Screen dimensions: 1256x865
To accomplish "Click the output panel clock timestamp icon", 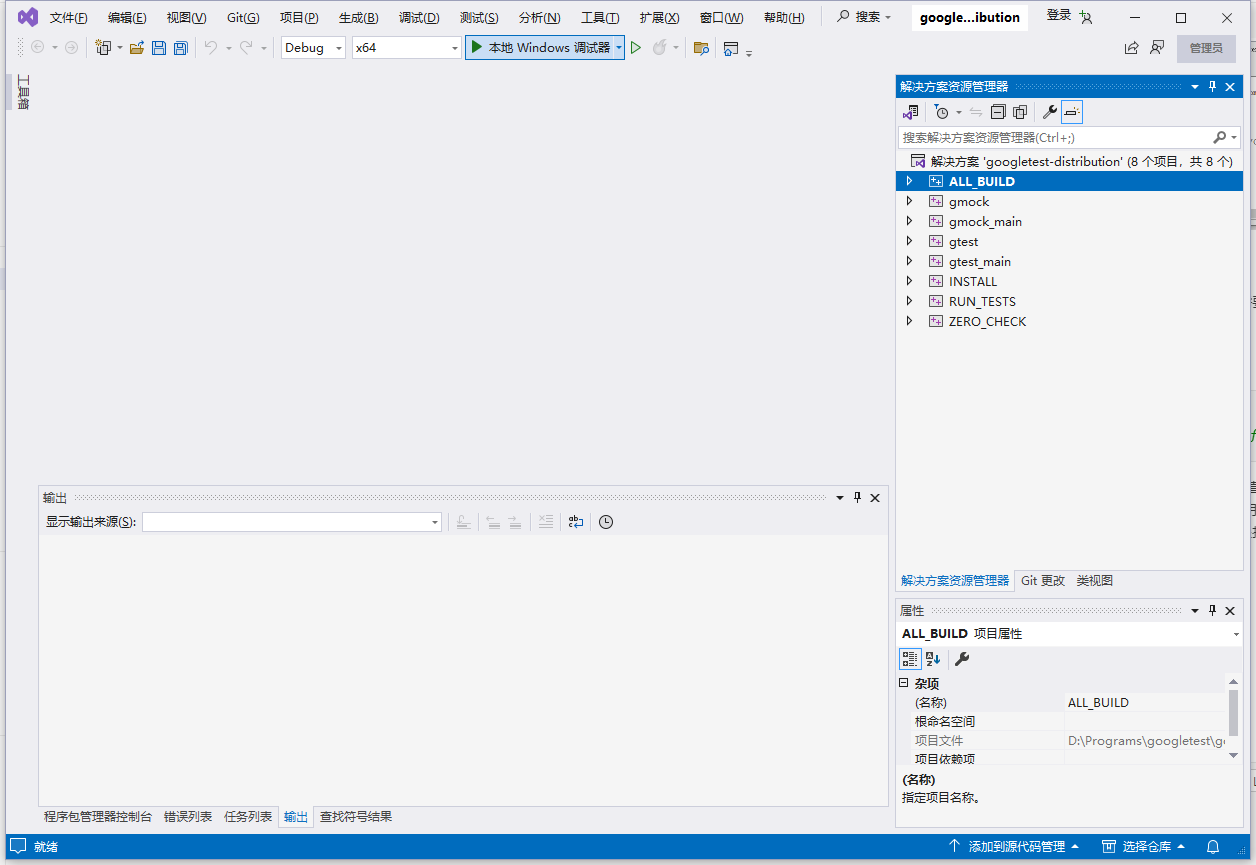I will click(x=606, y=522).
